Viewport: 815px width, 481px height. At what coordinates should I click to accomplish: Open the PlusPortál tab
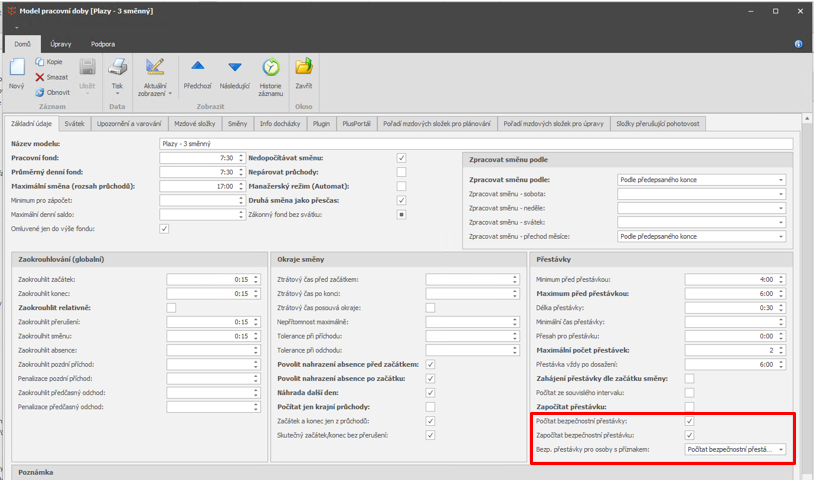357,124
